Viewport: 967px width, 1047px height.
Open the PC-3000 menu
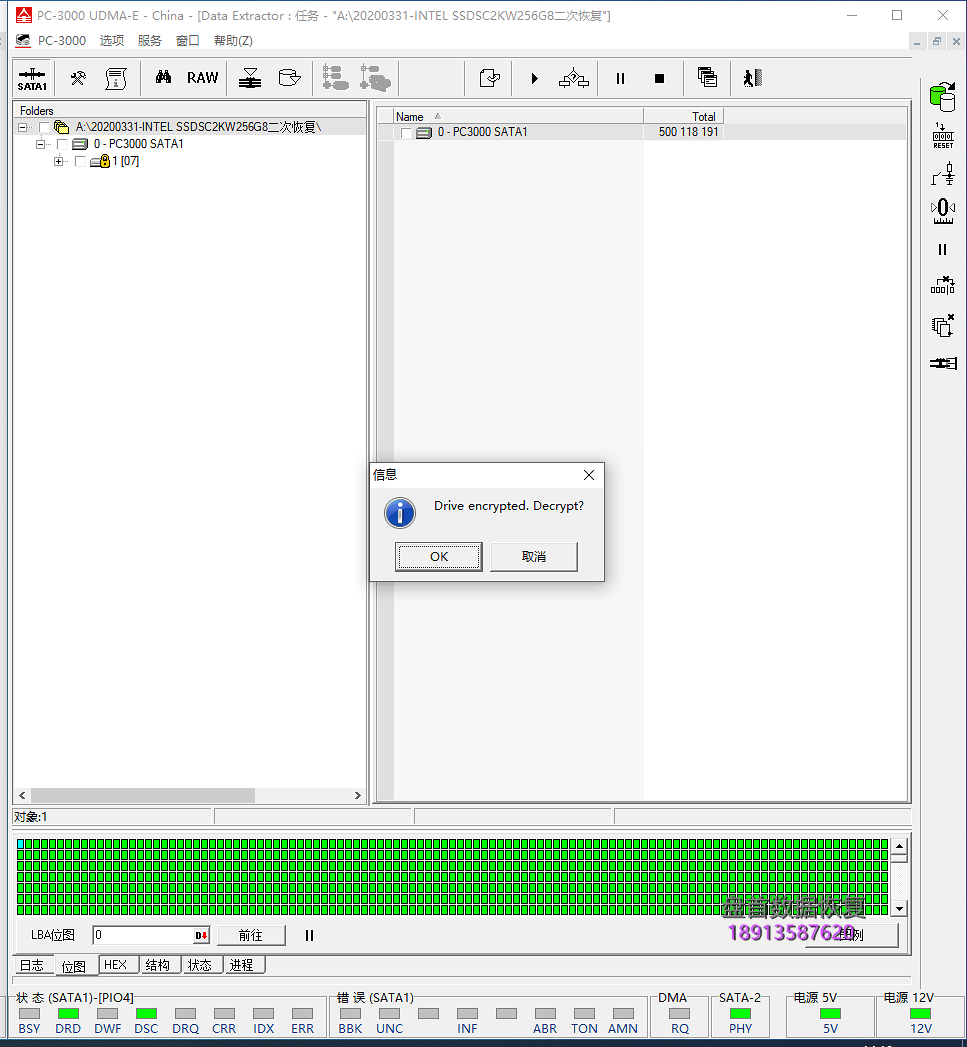(61, 41)
